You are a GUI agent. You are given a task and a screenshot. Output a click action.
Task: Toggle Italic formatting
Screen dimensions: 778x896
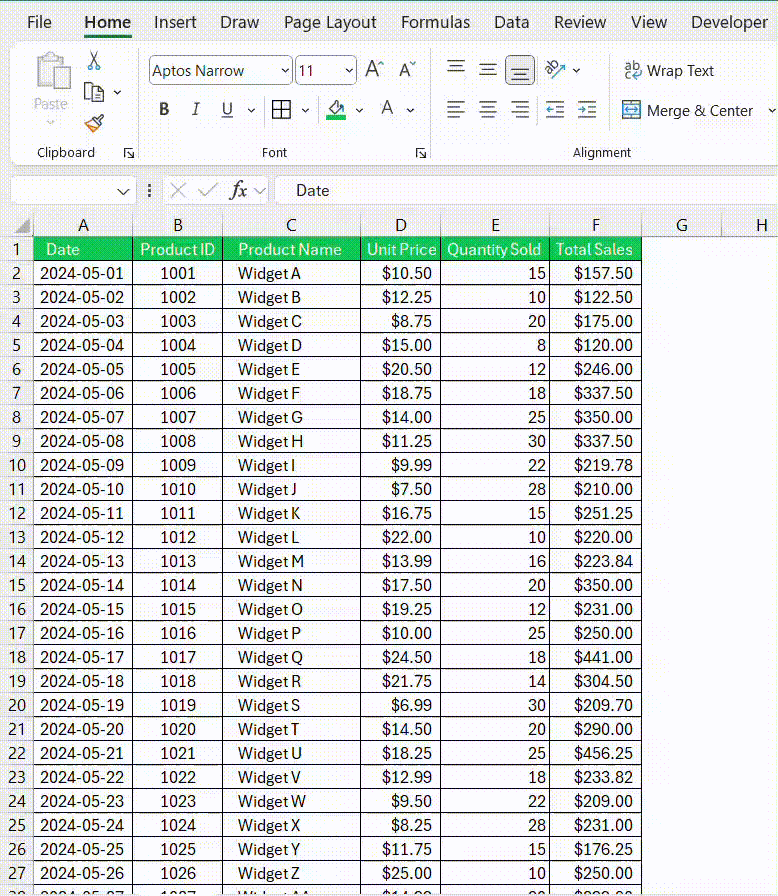click(195, 109)
